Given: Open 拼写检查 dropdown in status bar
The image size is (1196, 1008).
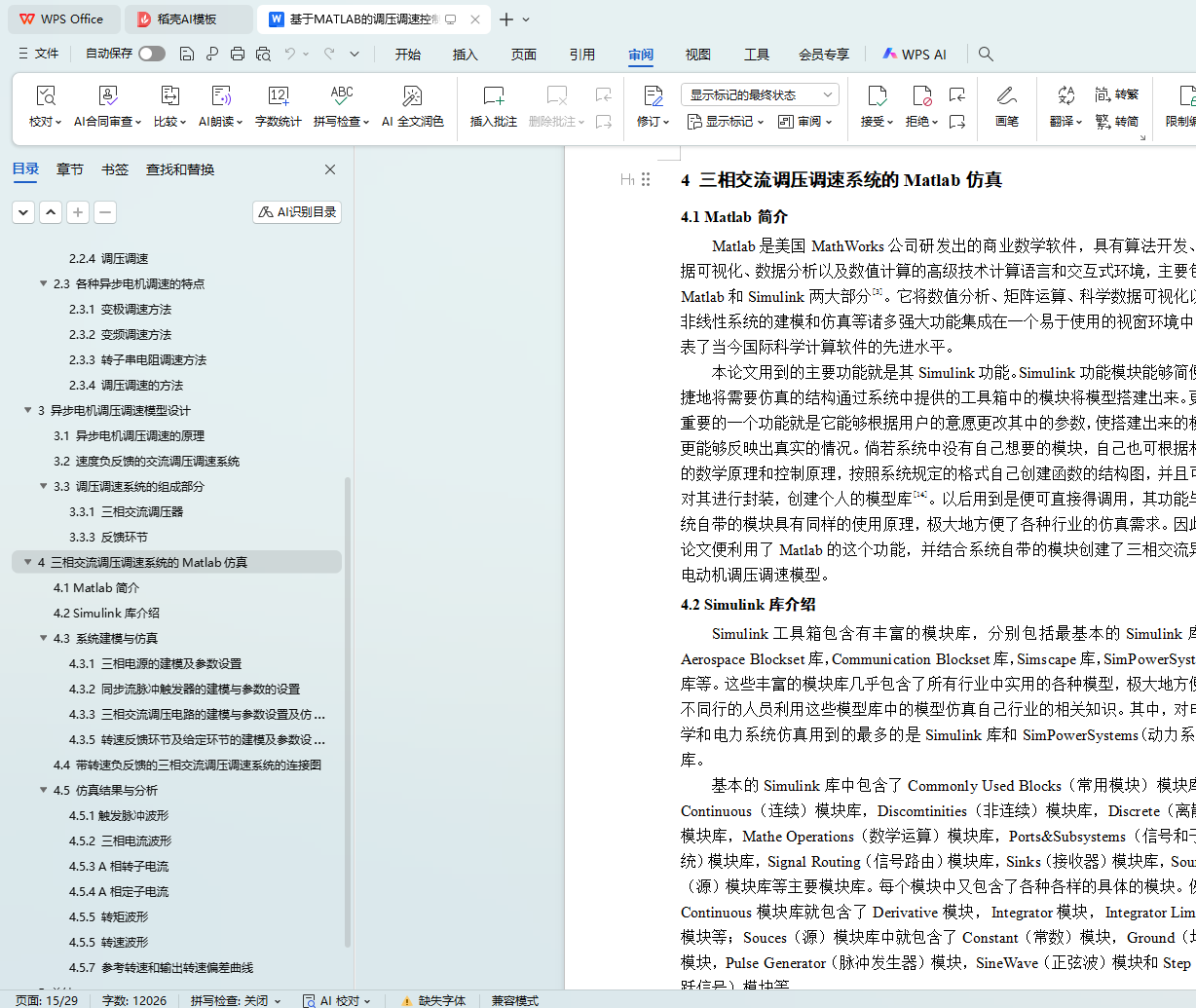Looking at the screenshot, I should [236, 1000].
